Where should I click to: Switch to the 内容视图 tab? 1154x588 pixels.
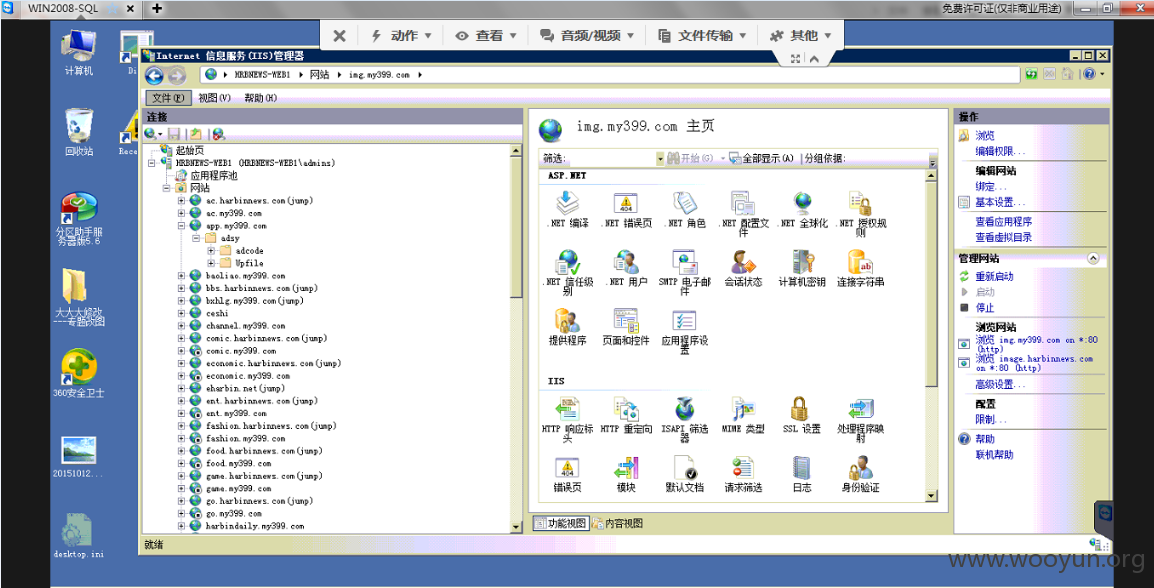618,523
